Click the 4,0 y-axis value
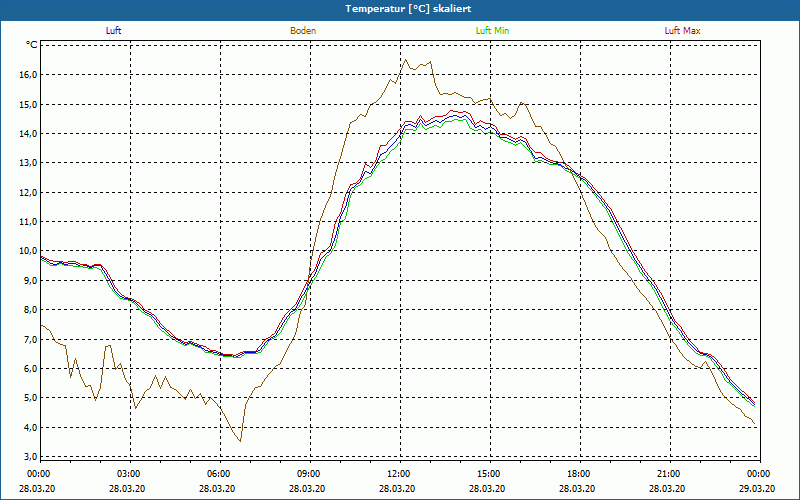Screen dimensions: 800x500 [31, 428]
